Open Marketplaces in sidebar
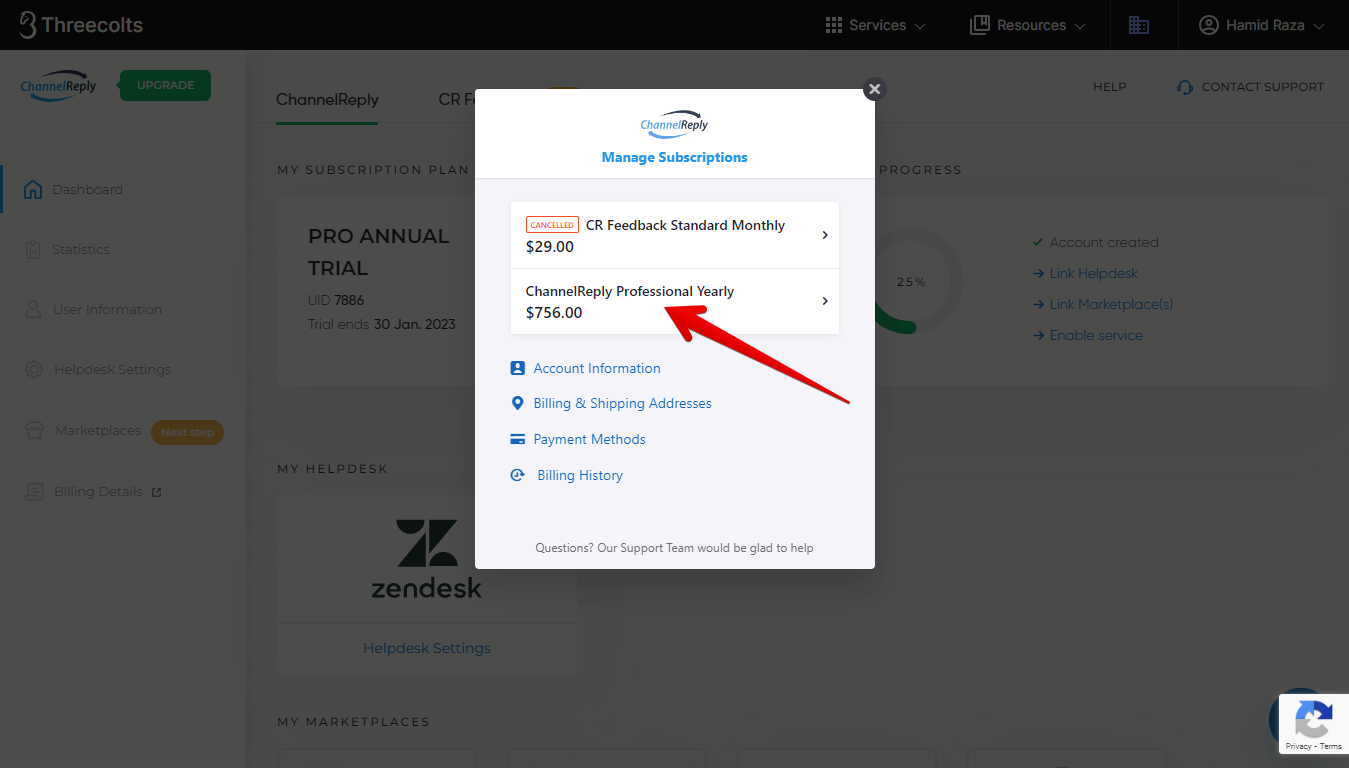1349x768 pixels. pyautogui.click(x=98, y=430)
